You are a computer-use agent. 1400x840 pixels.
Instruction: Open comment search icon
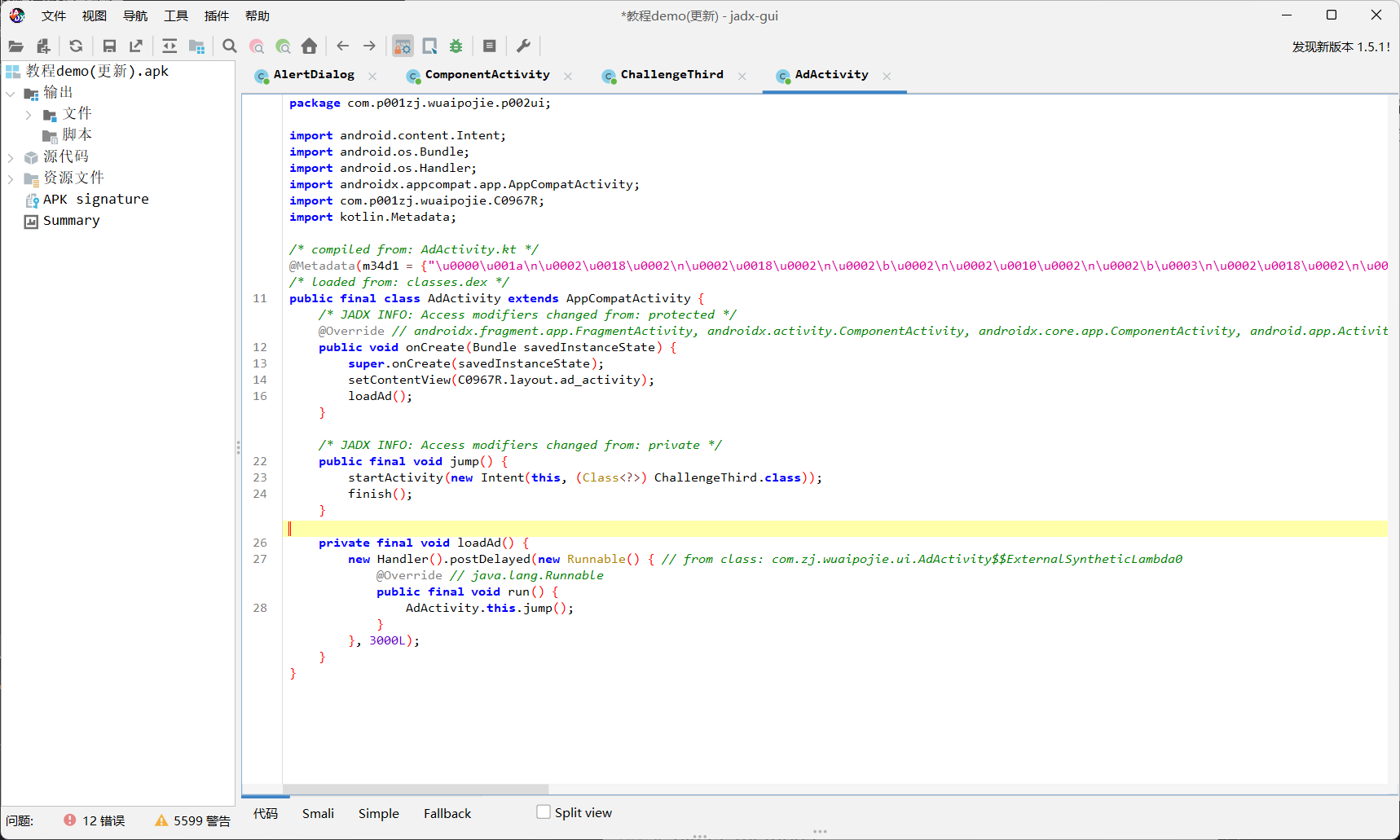283,46
